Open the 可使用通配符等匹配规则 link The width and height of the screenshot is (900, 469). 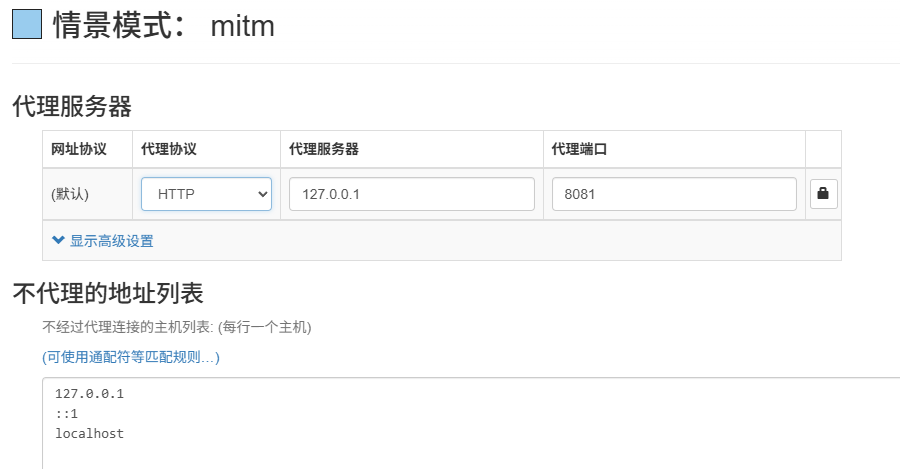pos(131,357)
